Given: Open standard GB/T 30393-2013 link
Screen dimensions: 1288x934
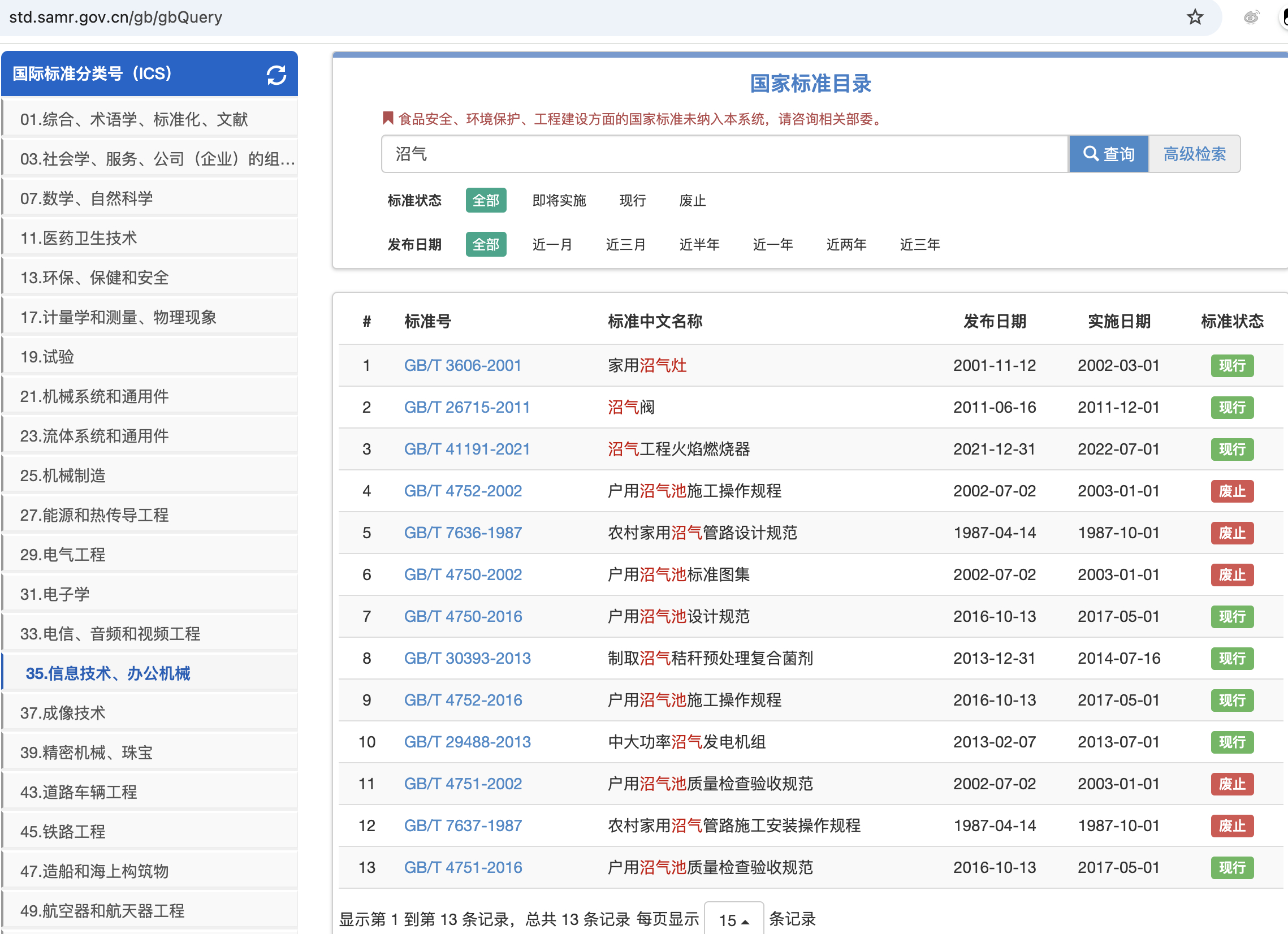Looking at the screenshot, I should pos(468,658).
